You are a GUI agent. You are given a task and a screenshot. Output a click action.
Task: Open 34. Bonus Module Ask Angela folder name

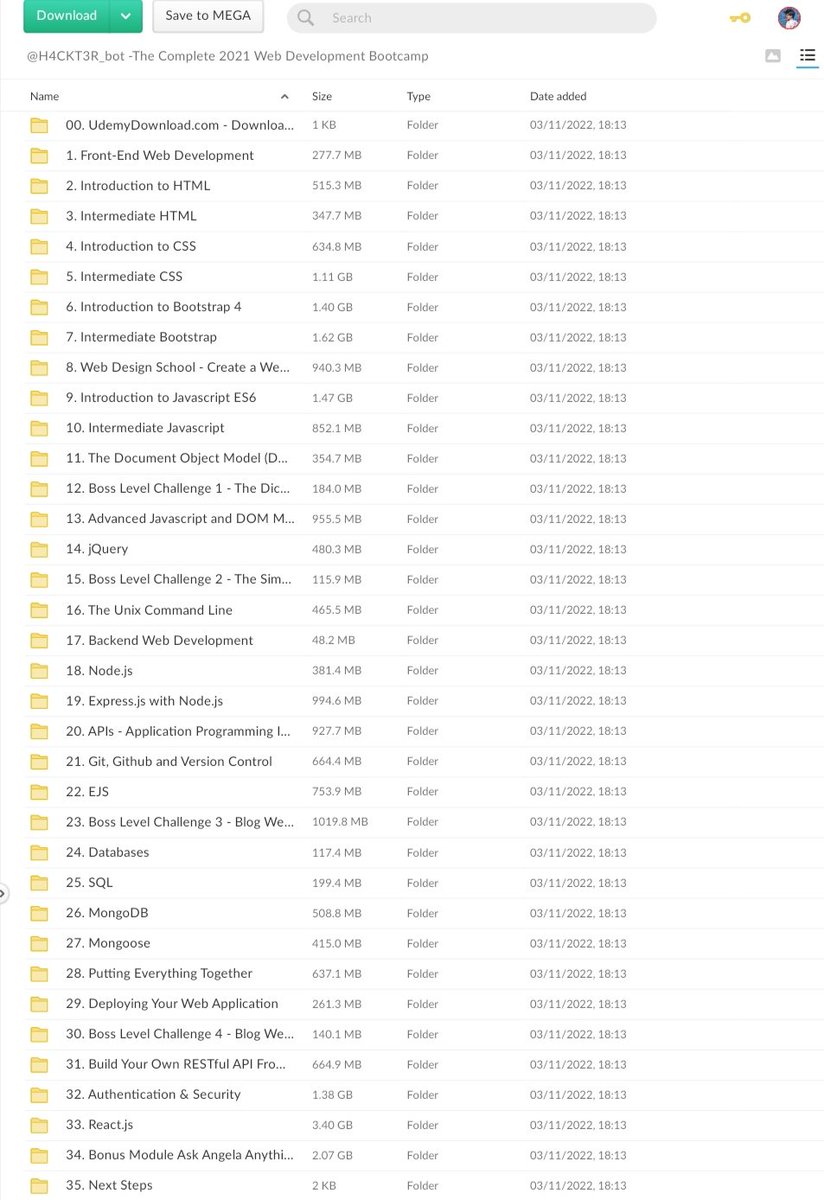(180, 1155)
